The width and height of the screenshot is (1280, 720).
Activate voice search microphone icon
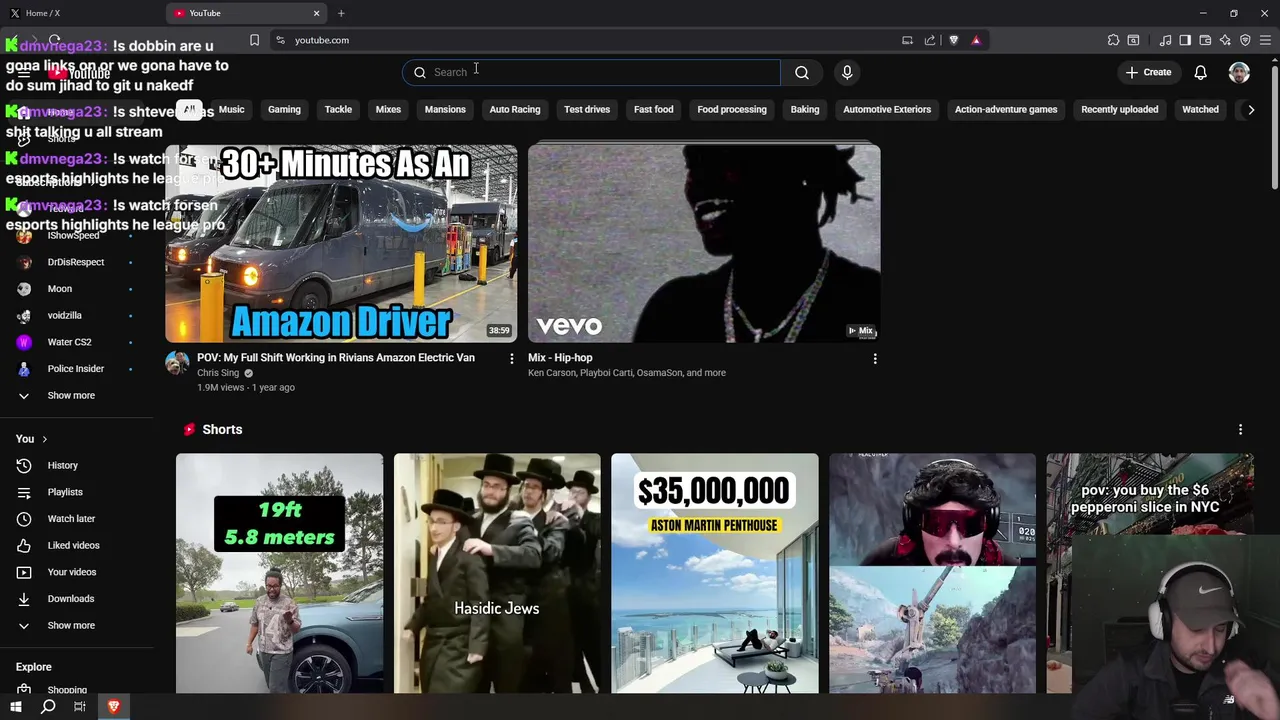click(847, 72)
